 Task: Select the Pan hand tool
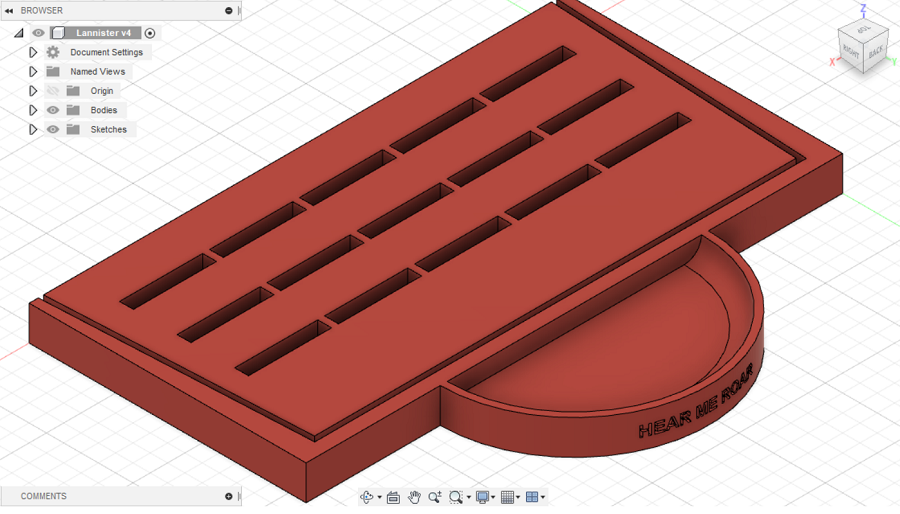coord(414,497)
